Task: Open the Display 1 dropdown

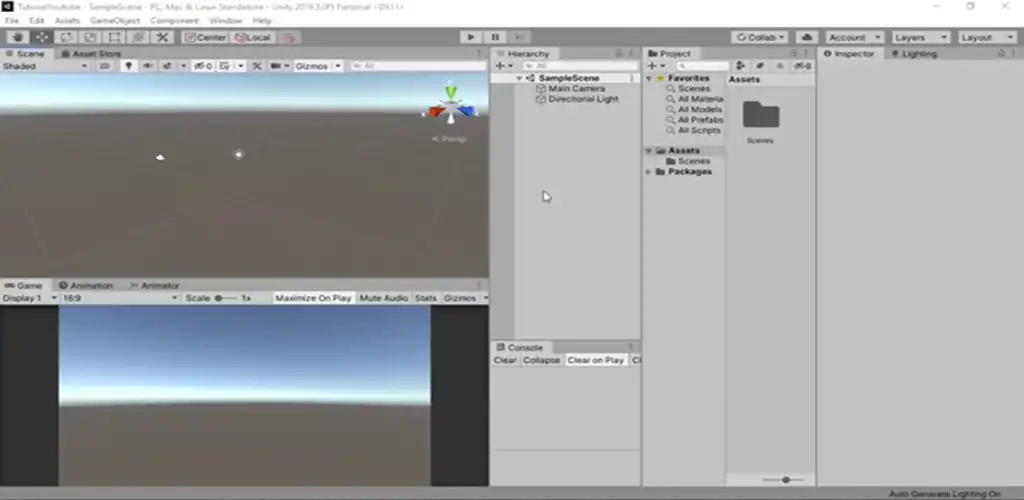Action: (x=30, y=298)
